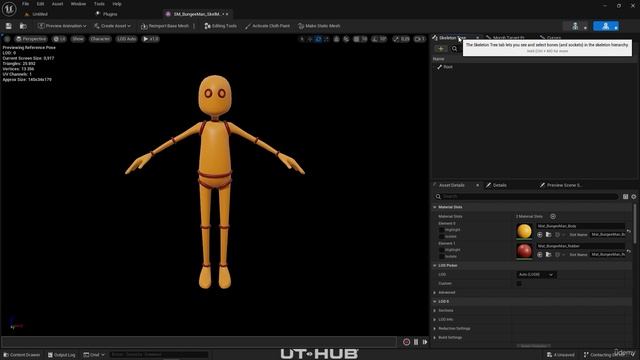The image size is (640, 360).
Task: Open the Window menu
Action: [78, 4]
